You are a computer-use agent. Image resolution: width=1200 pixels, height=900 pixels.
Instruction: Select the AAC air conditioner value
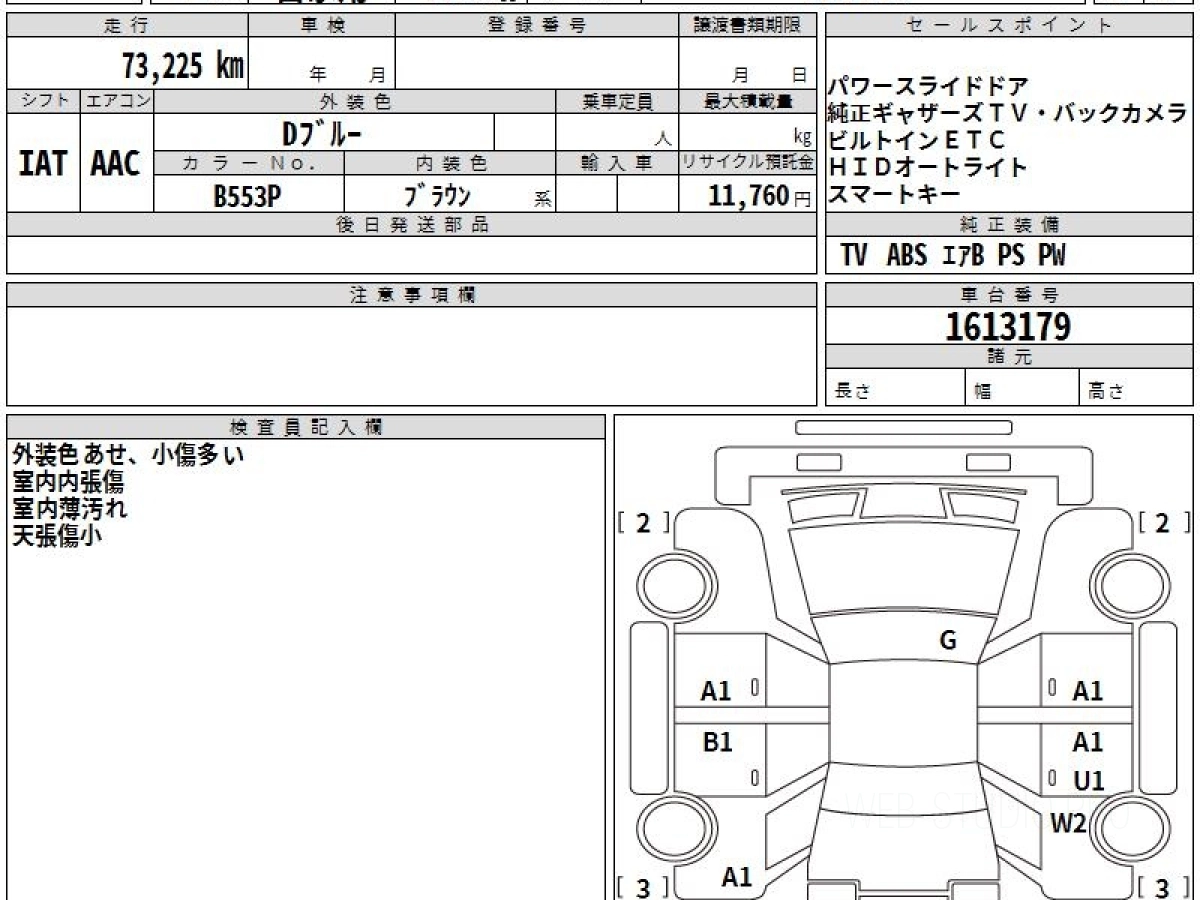(116, 163)
